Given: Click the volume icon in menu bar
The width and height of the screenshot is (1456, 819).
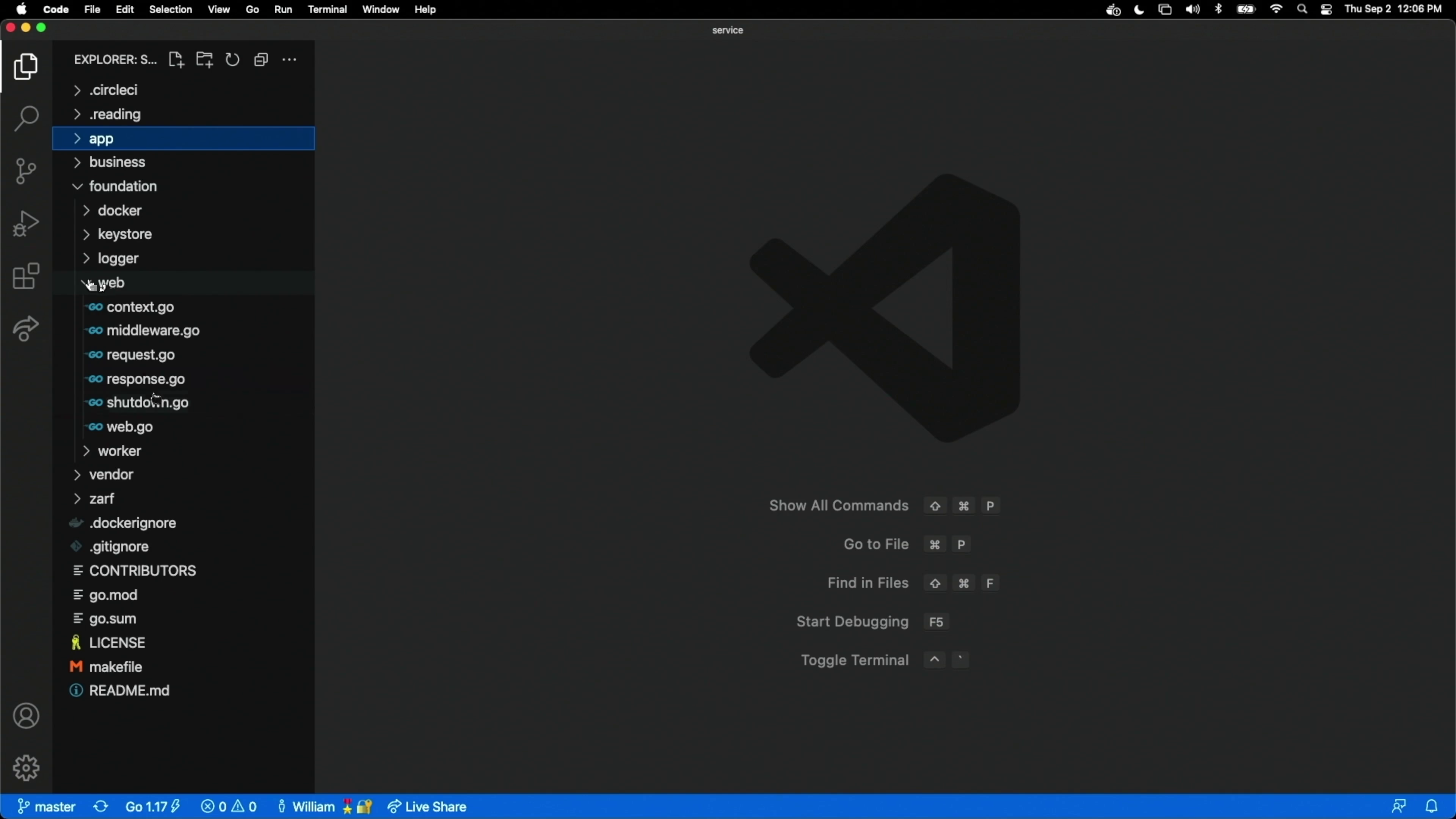Looking at the screenshot, I should click(x=1193, y=9).
